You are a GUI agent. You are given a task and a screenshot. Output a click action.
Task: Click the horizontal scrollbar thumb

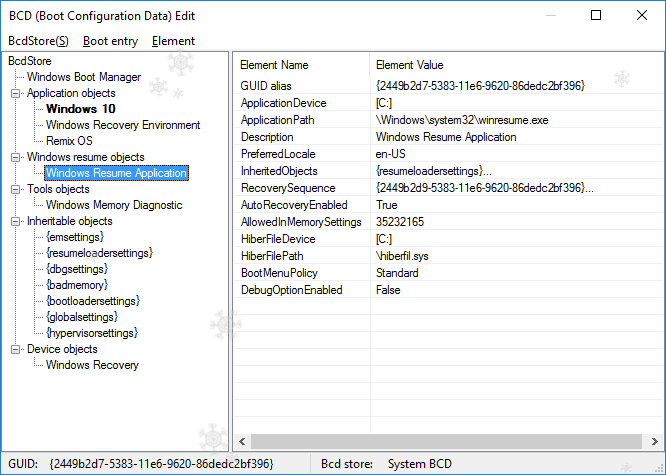[446, 441]
